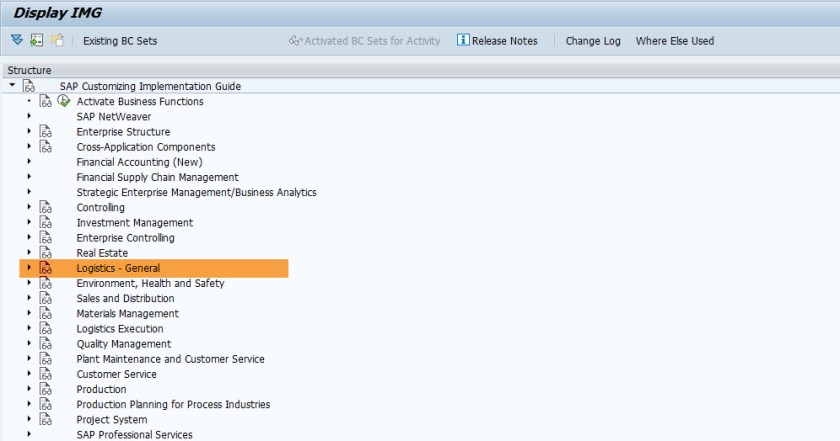Screen dimensions: 840x441
Task: Collapse the SAP Customizing Implementation Guide node
Action: pos(11,86)
